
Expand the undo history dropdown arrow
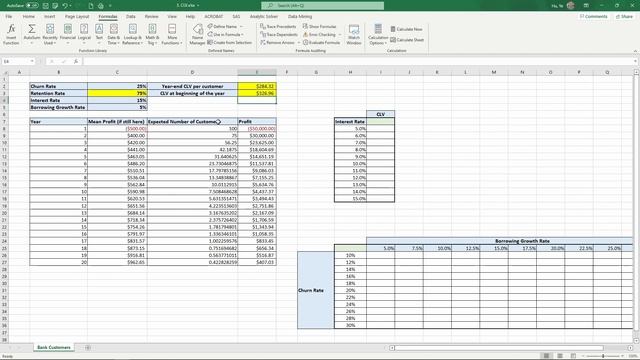(x=71, y=6)
